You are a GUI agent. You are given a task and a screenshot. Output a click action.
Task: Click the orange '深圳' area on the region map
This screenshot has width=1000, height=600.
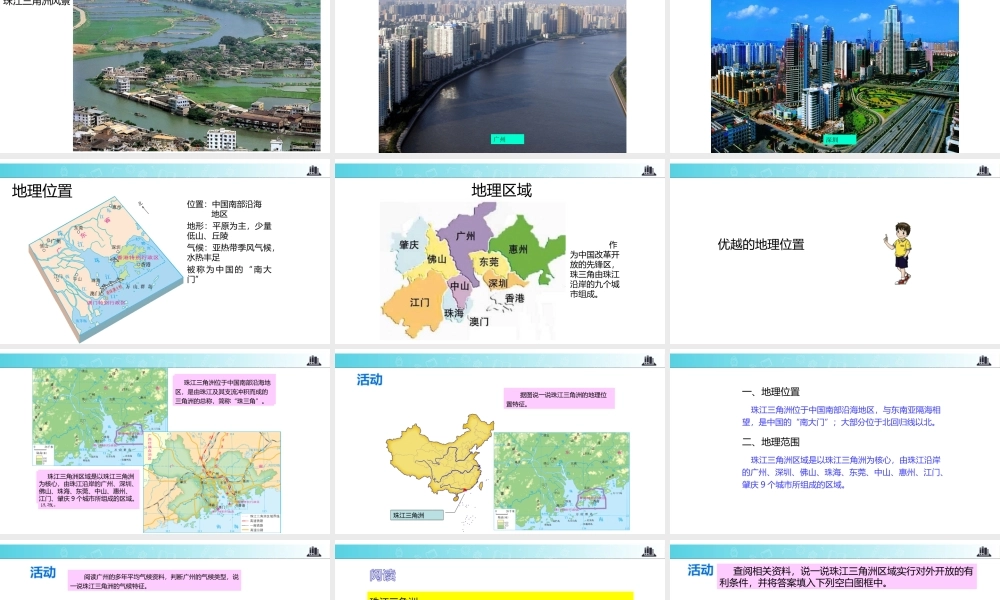pyautogui.click(x=498, y=283)
